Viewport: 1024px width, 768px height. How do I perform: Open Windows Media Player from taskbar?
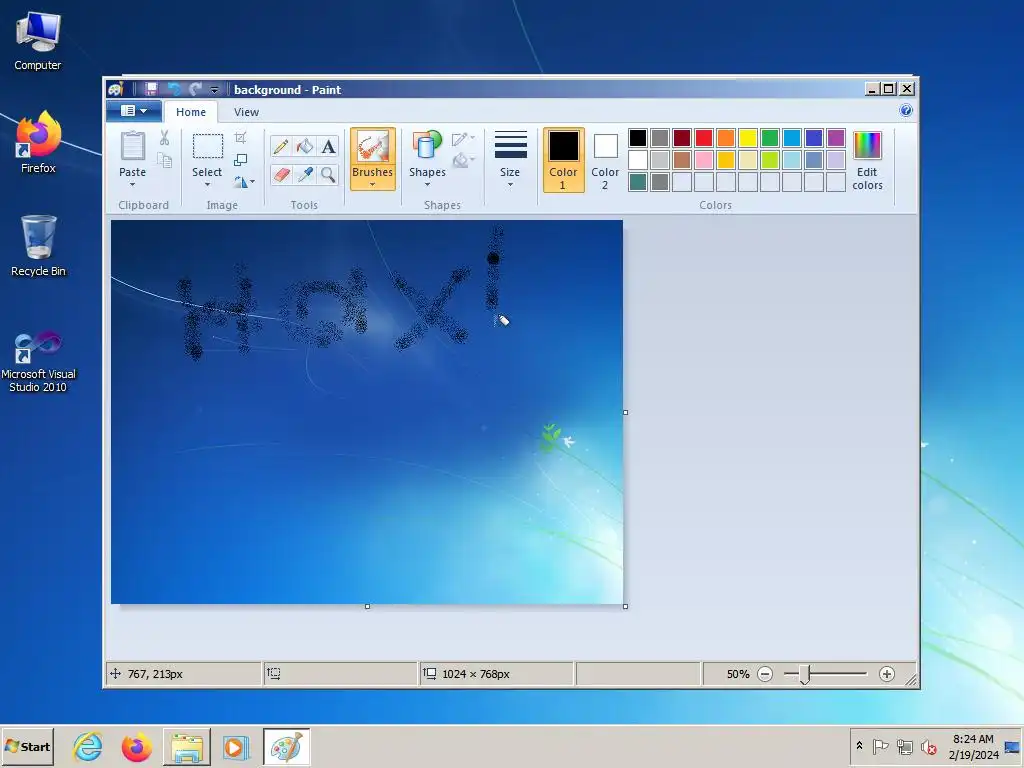(235, 747)
